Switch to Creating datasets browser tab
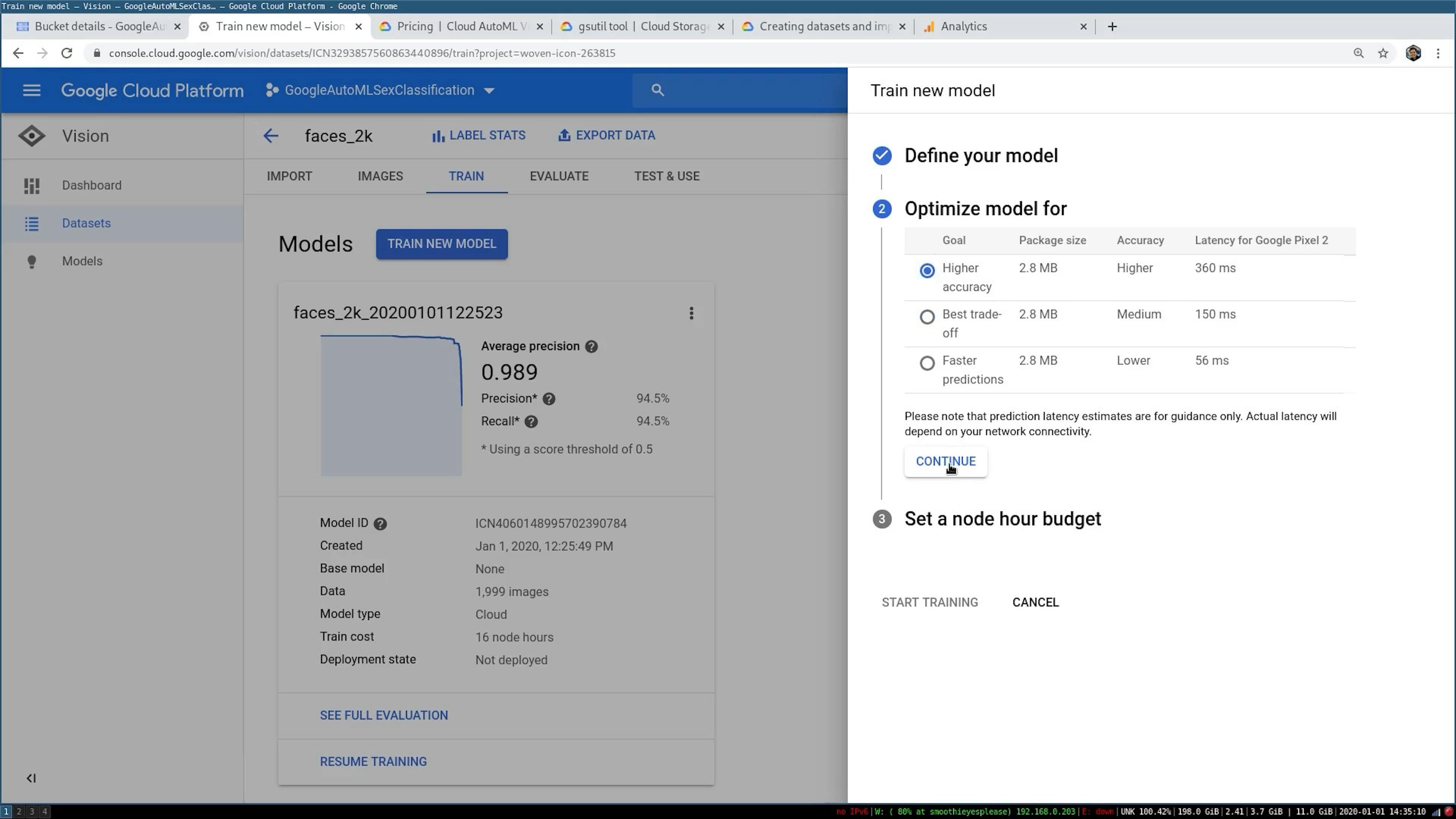Viewport: 1456px width, 819px height. 824,27
